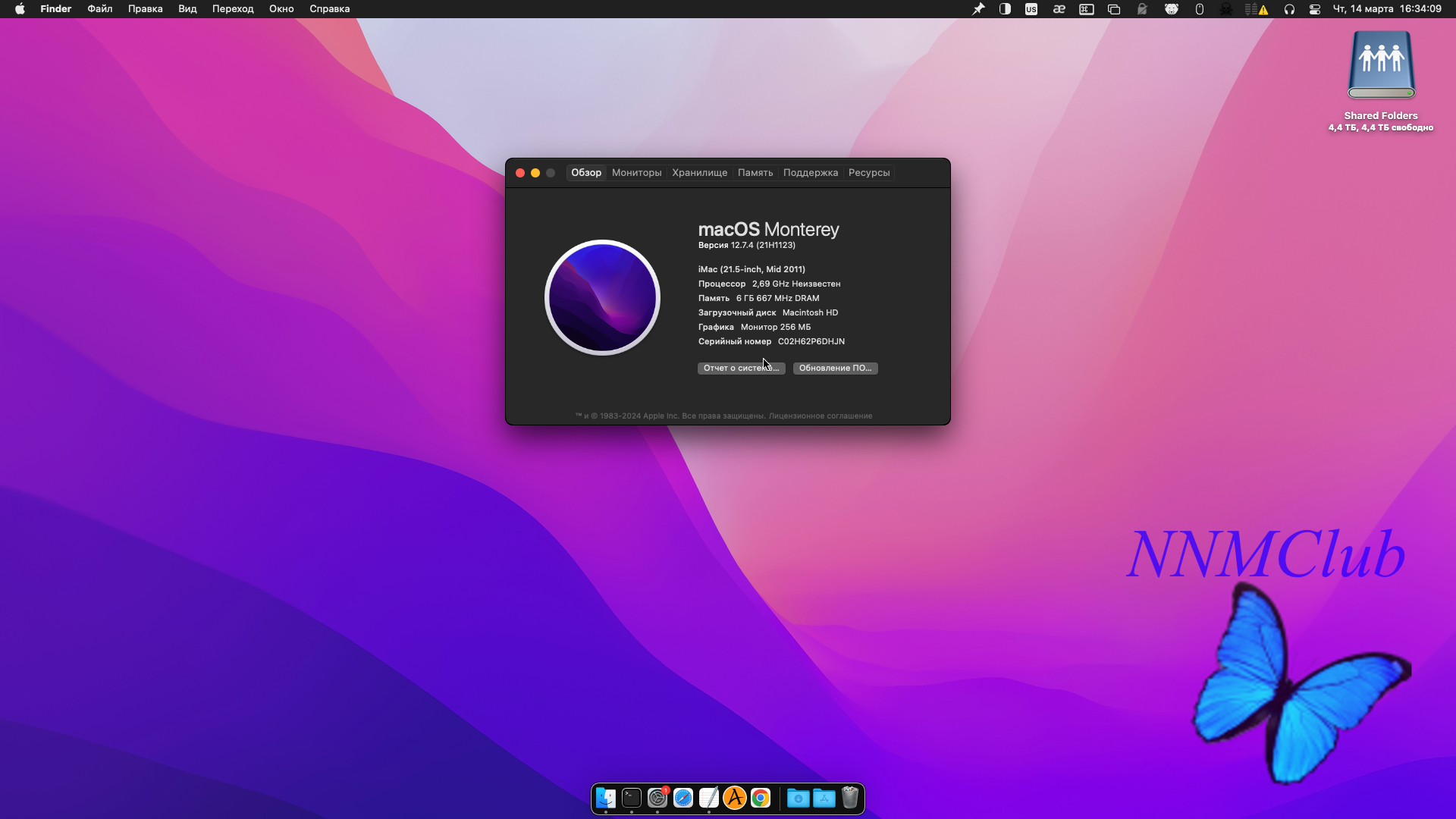Switch to the Хранилище tab
The width and height of the screenshot is (1456, 819).
coord(699,173)
